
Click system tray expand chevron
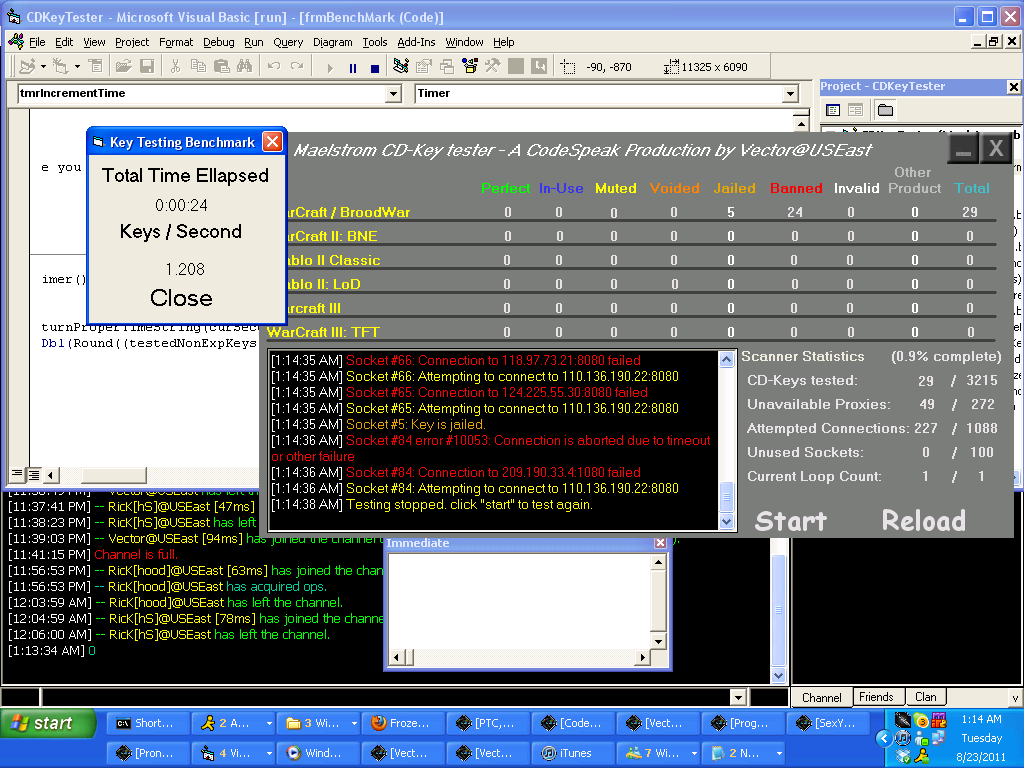(x=884, y=739)
